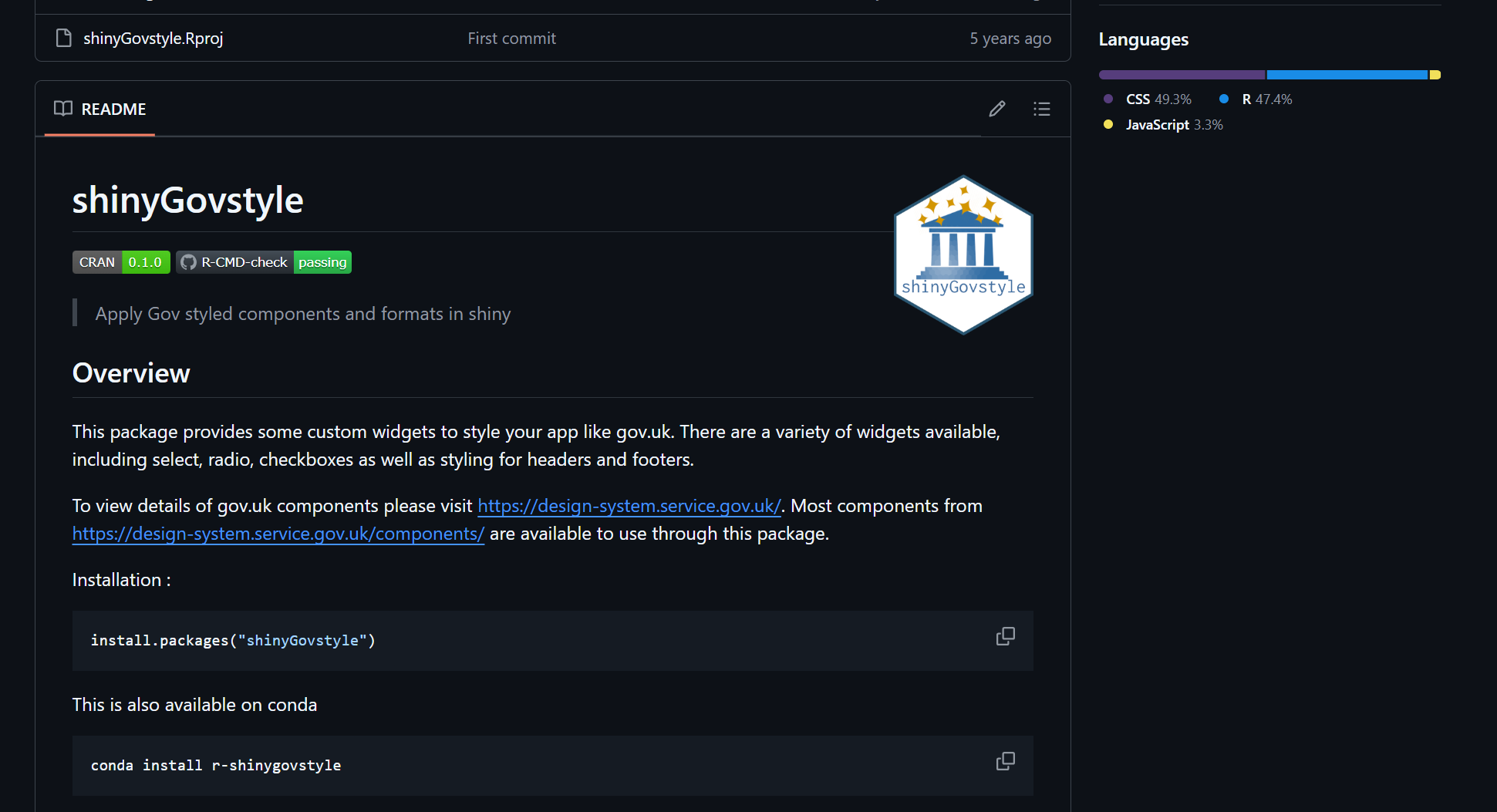Open the shinyGovstyle hexagon logo image
Screen dimensions: 1497x812
tap(963, 254)
